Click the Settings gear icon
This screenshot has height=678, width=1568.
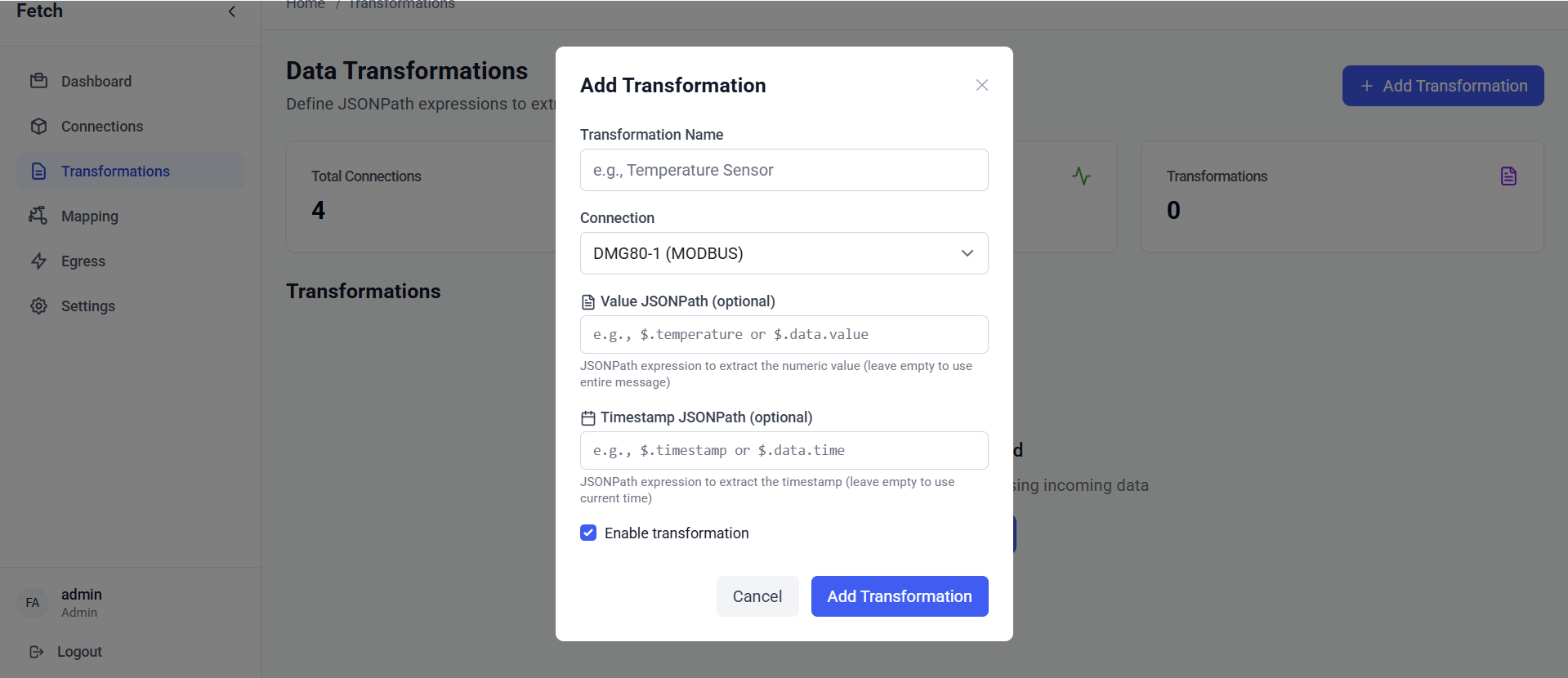[x=38, y=306]
